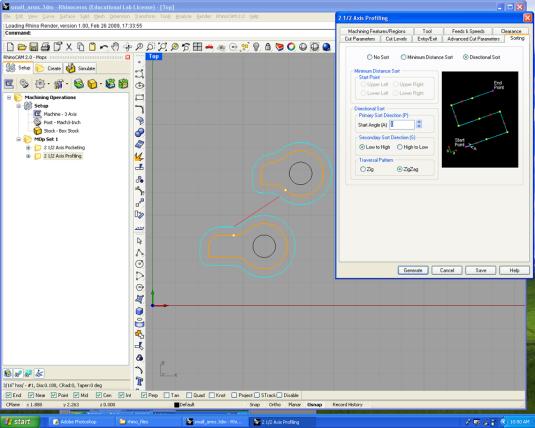The width and height of the screenshot is (535, 428).
Task: Select the No Sort radio button
Action: (x=369, y=57)
